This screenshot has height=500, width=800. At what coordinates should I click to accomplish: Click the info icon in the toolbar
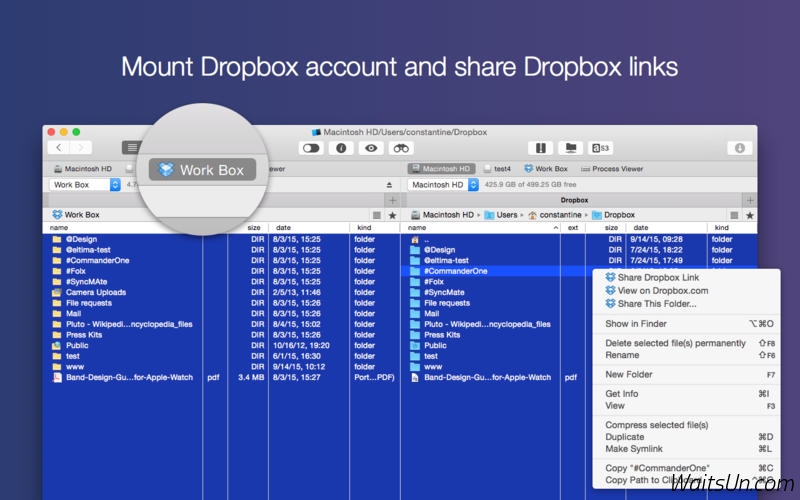(x=341, y=148)
